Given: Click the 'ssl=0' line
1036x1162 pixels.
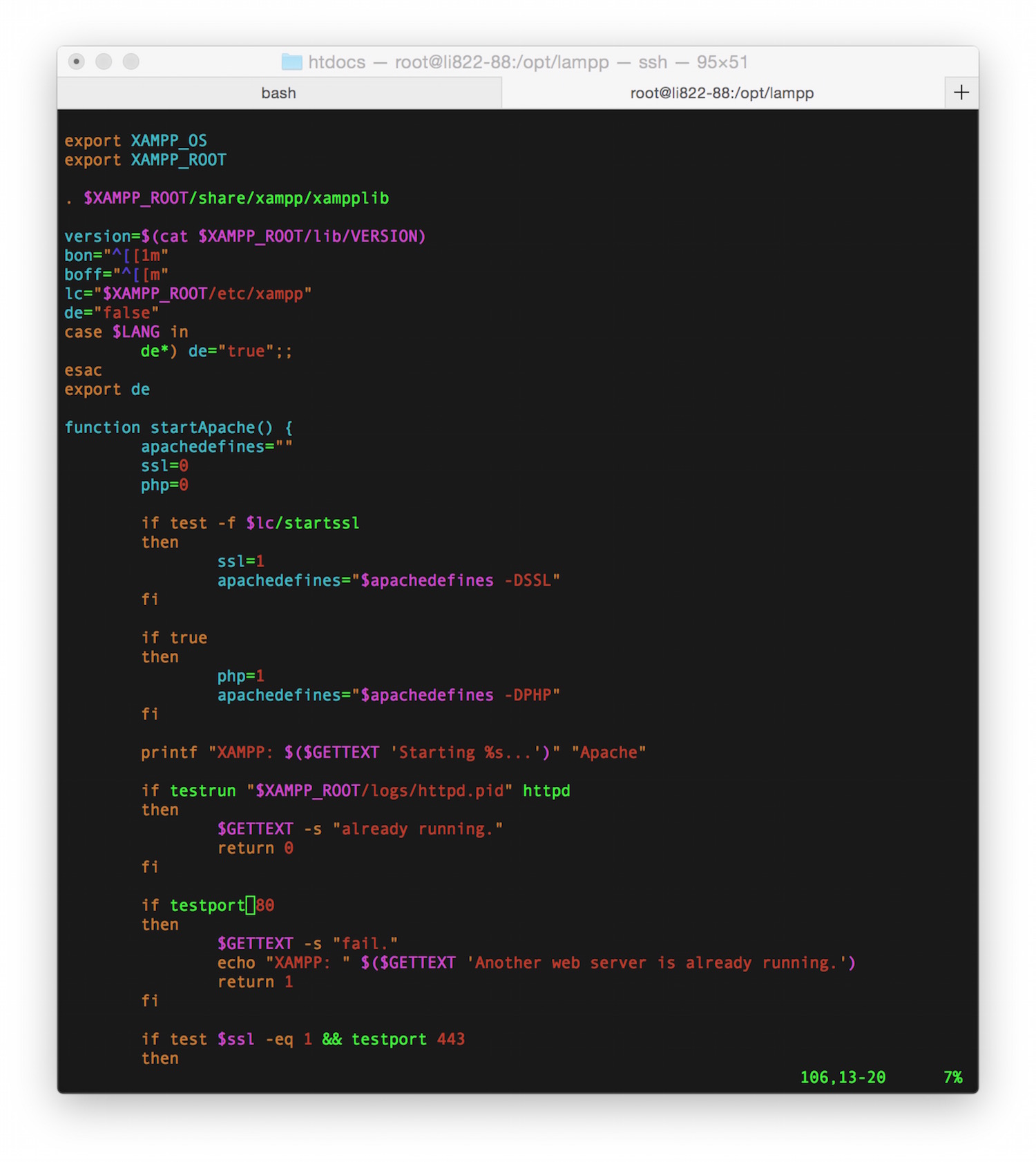Looking at the screenshot, I should [164, 466].
